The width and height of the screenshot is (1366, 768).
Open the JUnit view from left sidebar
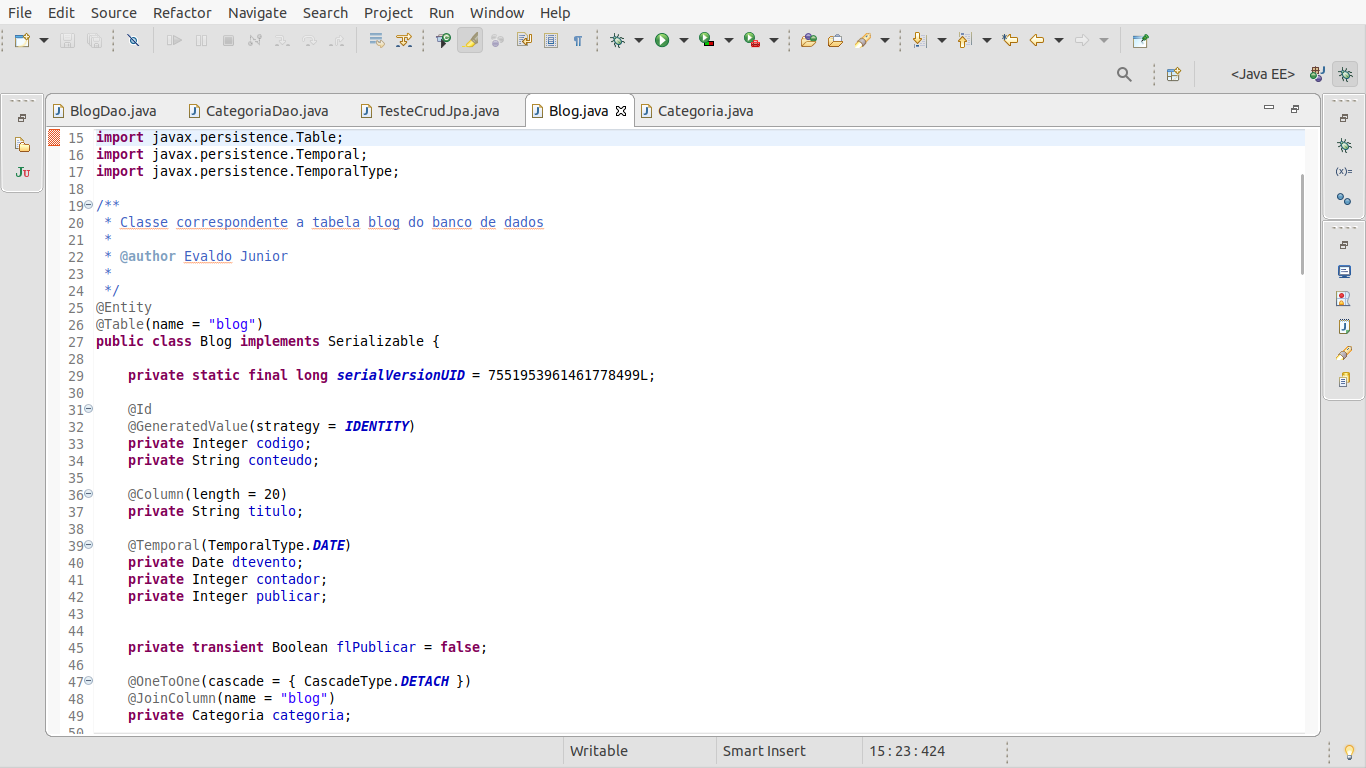click(23, 172)
